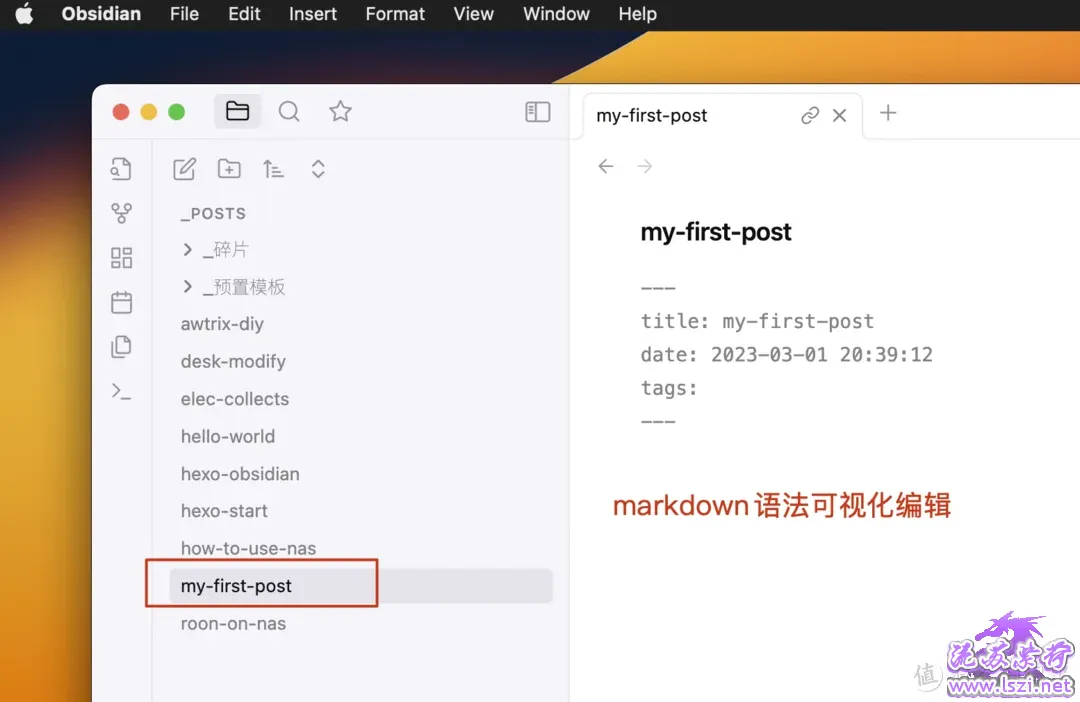Create a new note

pos(185,169)
